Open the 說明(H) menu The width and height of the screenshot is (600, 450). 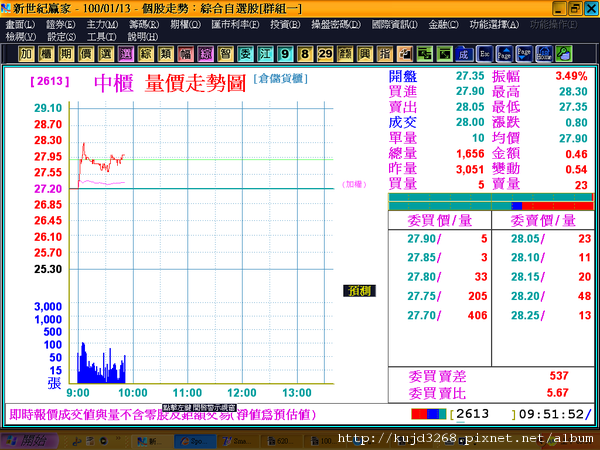coord(143,37)
